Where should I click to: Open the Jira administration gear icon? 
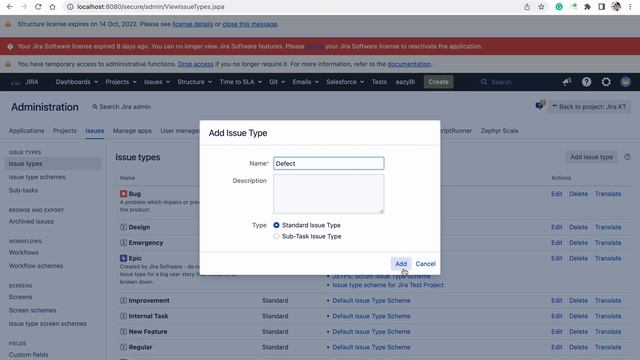point(606,82)
